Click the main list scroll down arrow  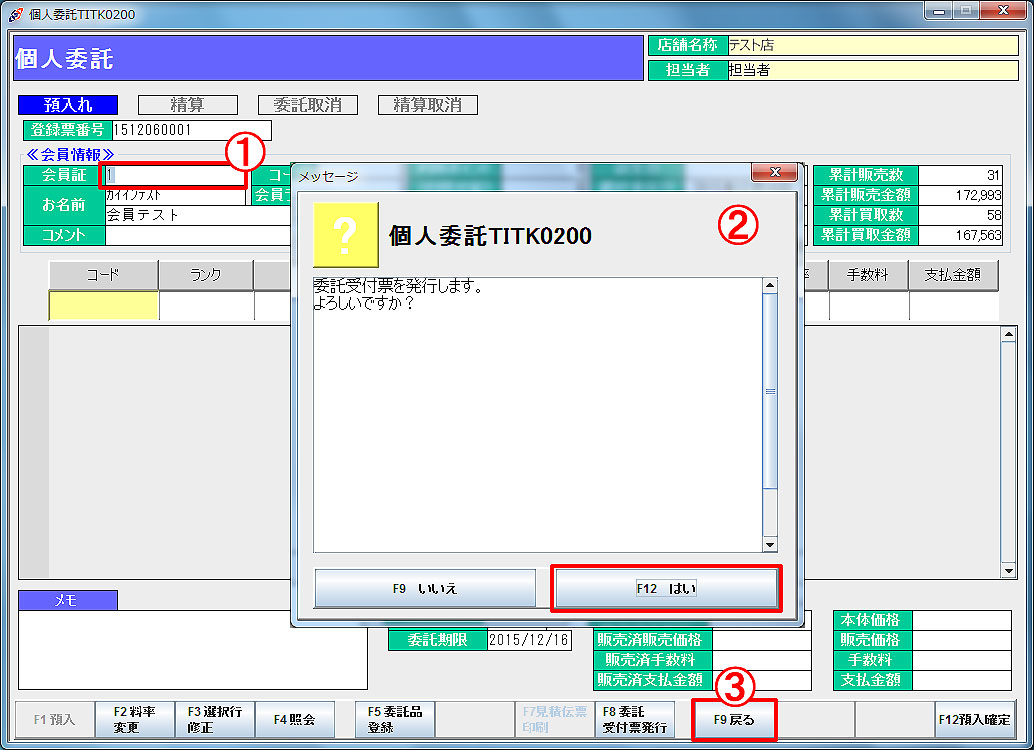tap(1008, 571)
